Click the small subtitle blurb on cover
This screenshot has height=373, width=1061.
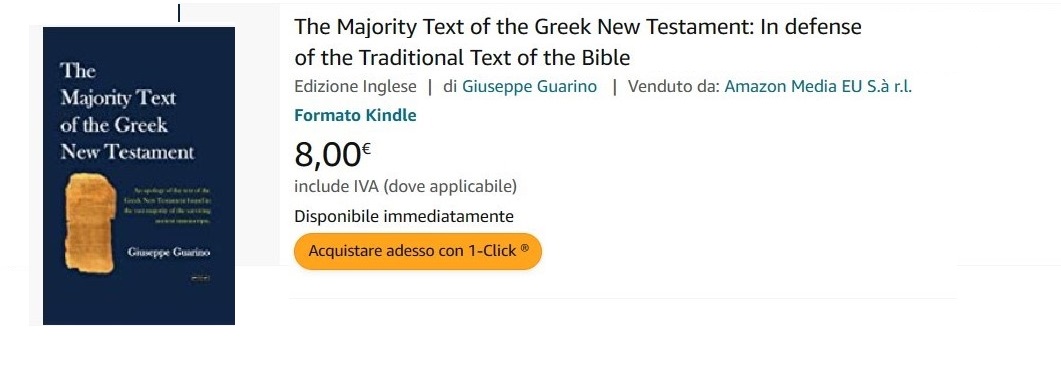pos(167,206)
